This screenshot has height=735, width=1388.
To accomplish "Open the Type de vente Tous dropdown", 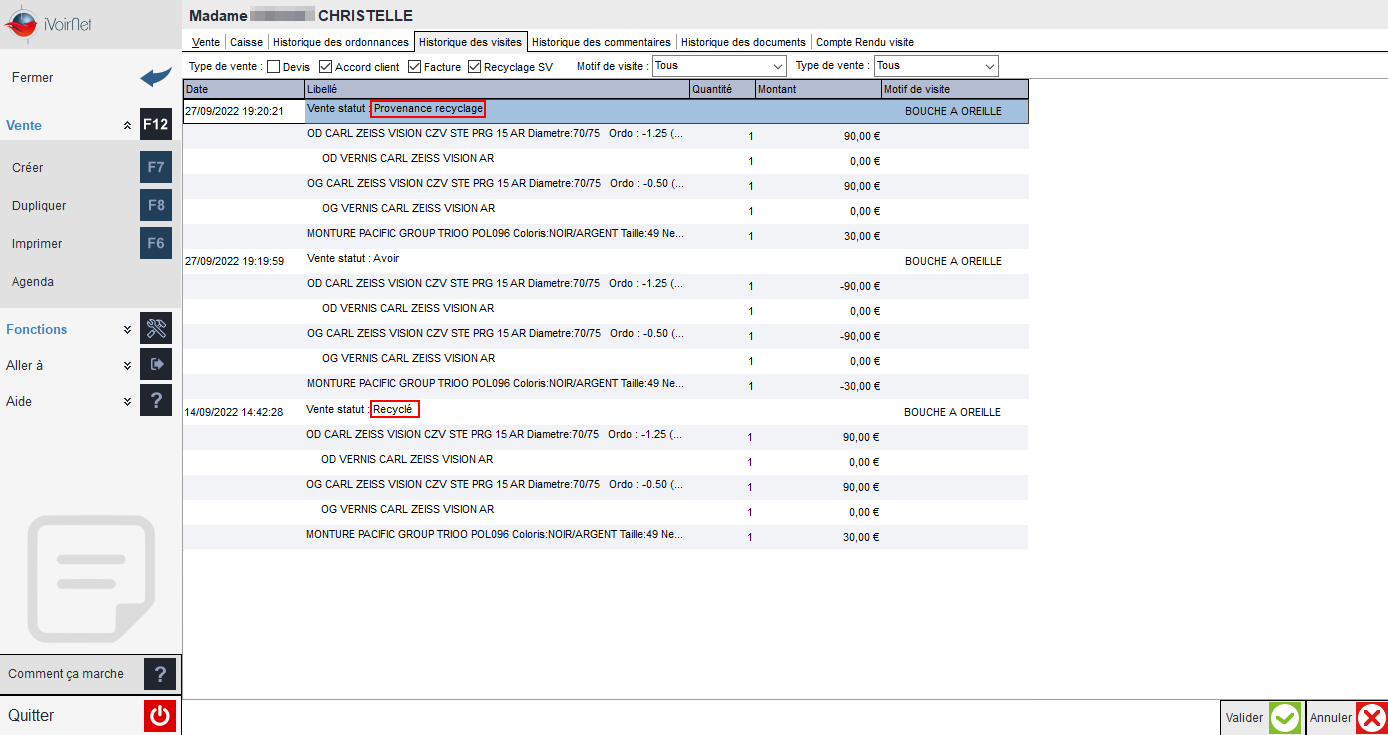I will tap(936, 66).
